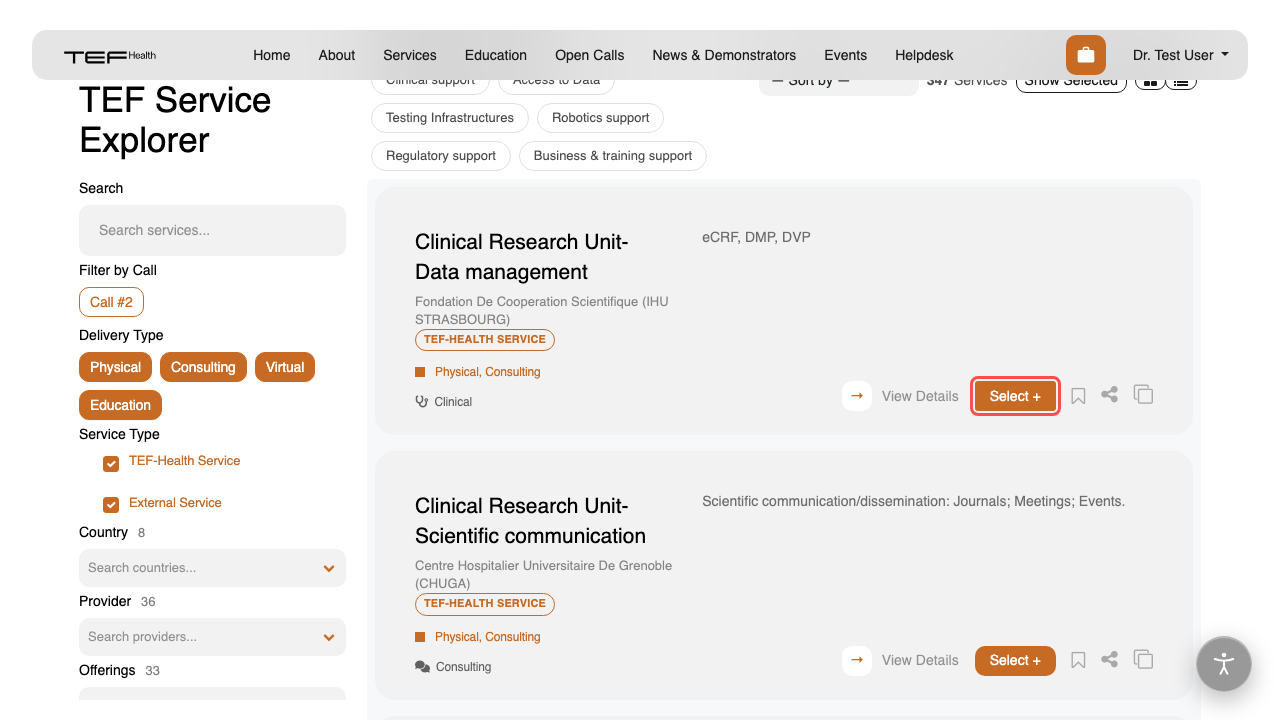Apply the Call #2 filter
This screenshot has width=1280, height=720.
point(112,302)
